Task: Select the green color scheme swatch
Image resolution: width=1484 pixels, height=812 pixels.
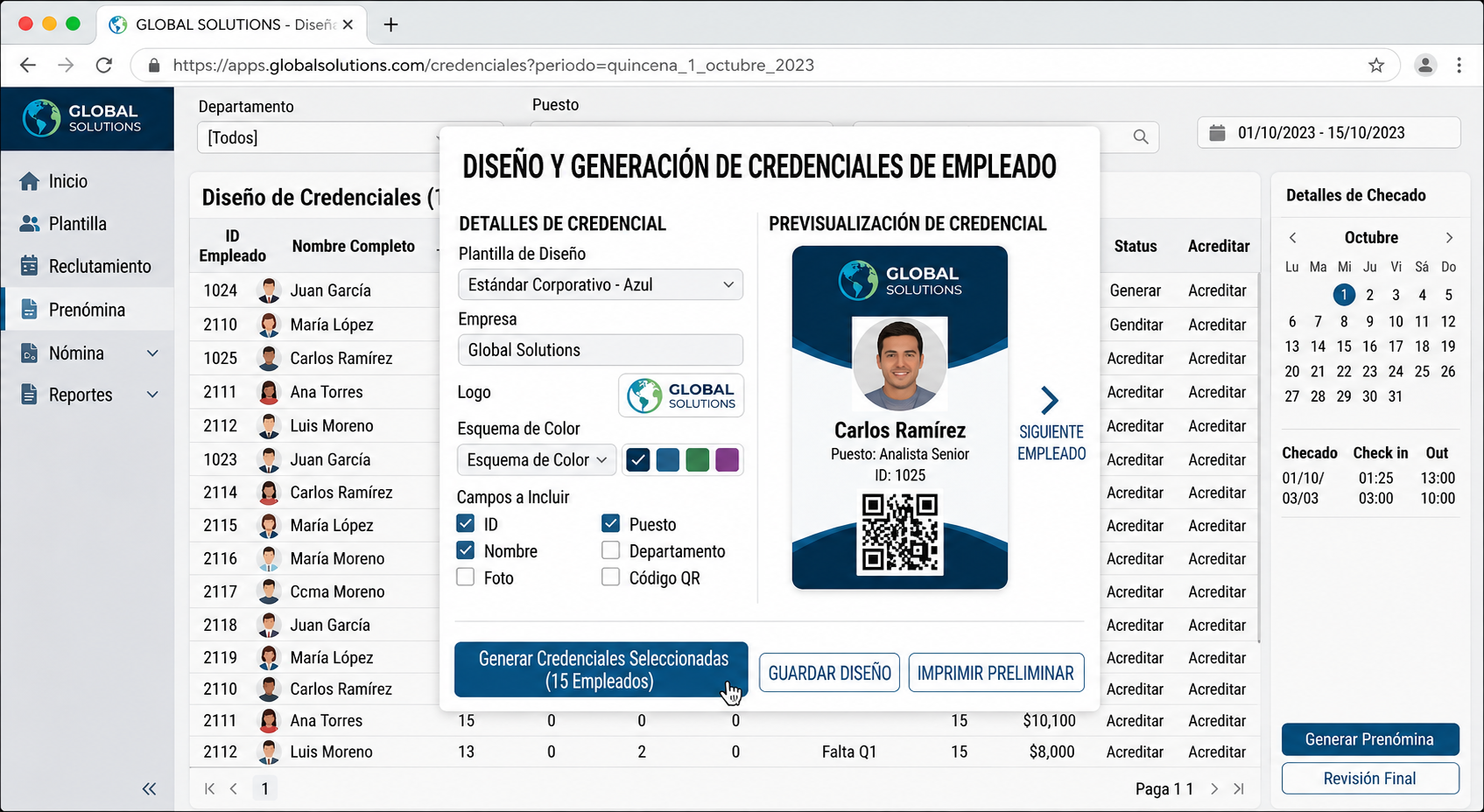Action: (x=698, y=459)
